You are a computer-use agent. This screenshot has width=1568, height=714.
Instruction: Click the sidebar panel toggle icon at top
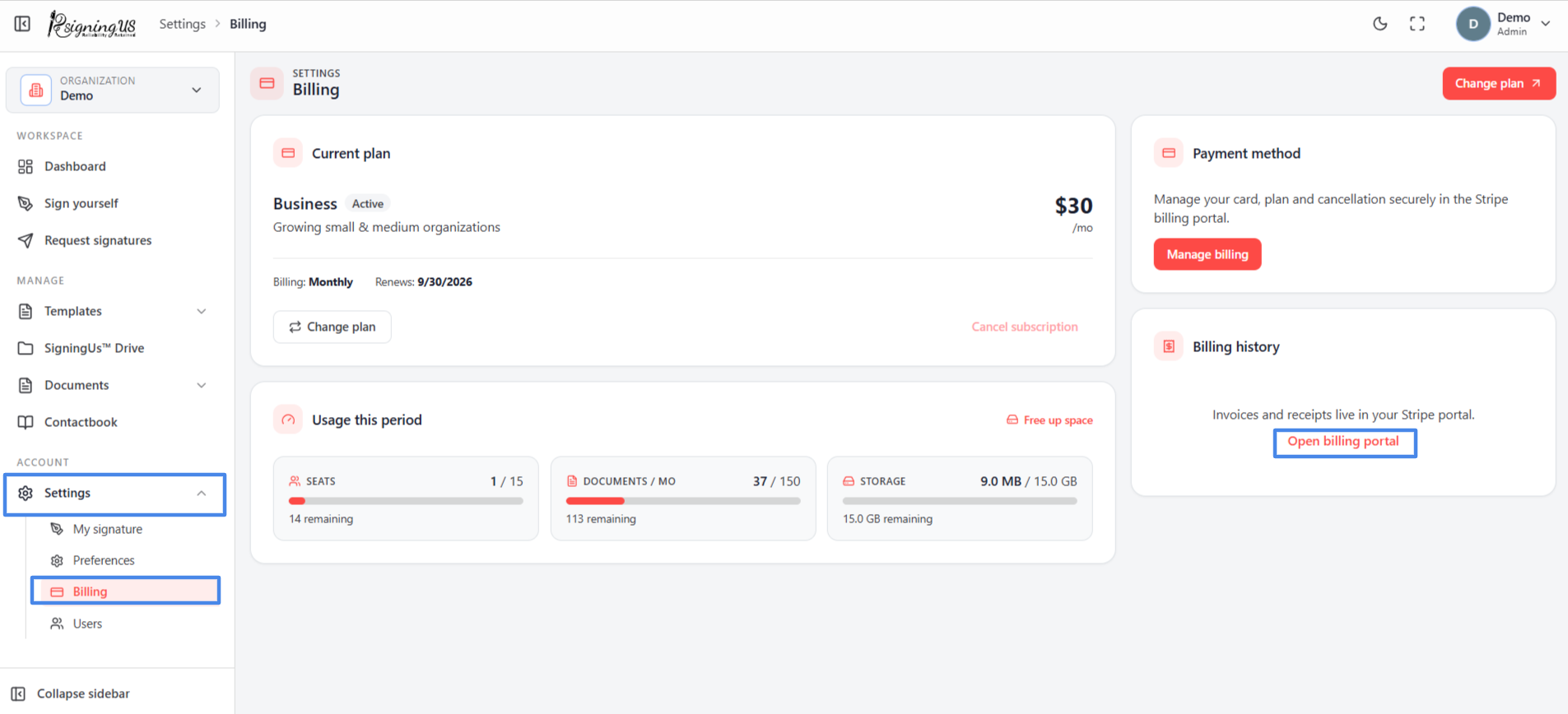pos(22,24)
